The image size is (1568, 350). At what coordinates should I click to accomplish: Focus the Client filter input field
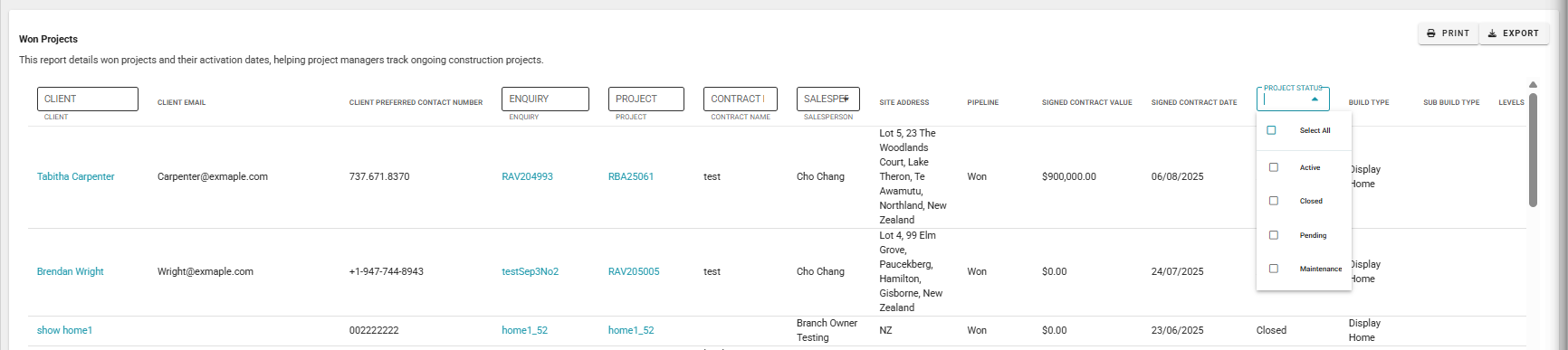88,99
